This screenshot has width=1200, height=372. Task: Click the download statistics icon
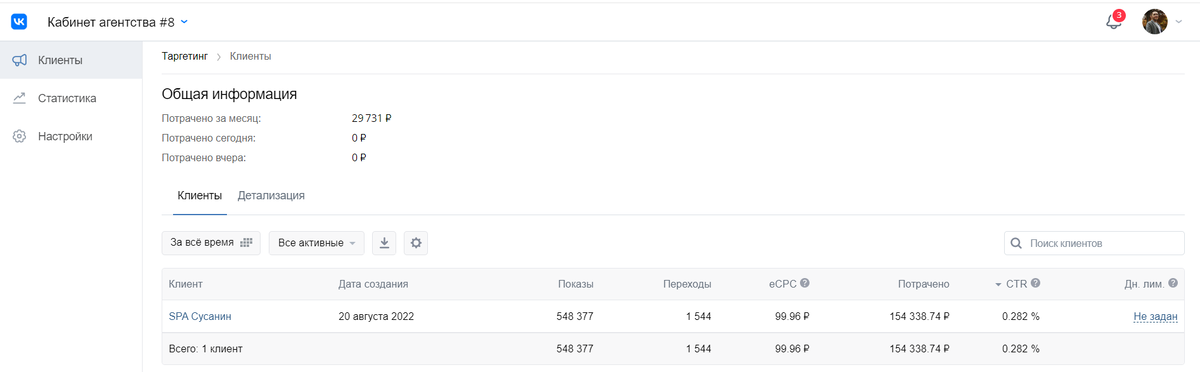coord(385,243)
